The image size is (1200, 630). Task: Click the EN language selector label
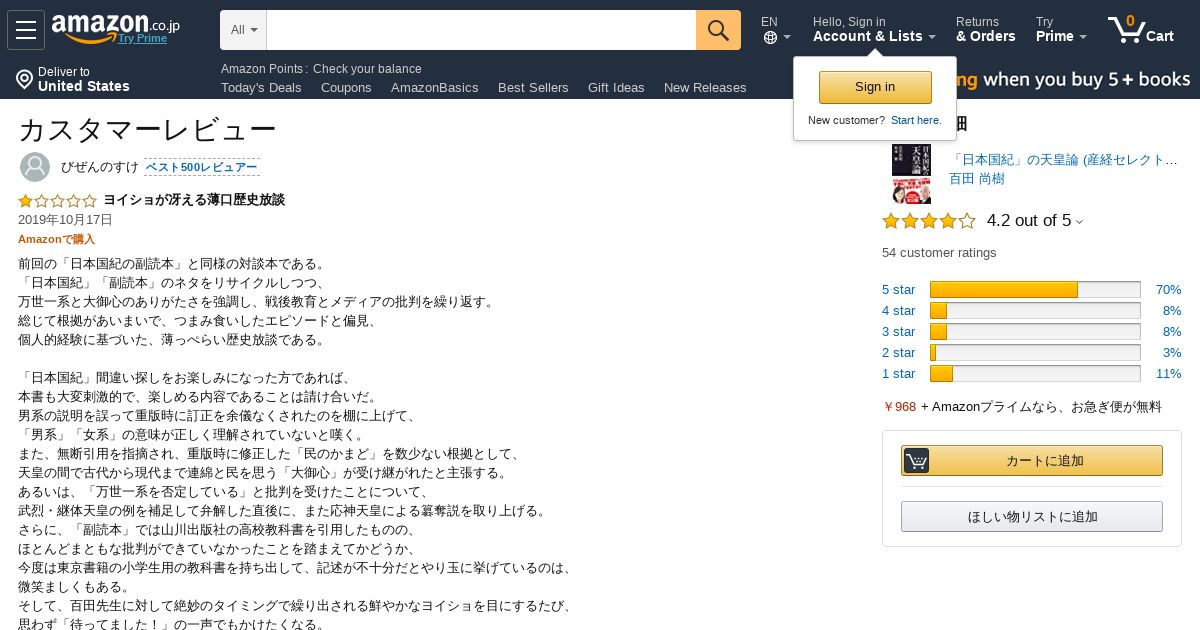coord(769,22)
